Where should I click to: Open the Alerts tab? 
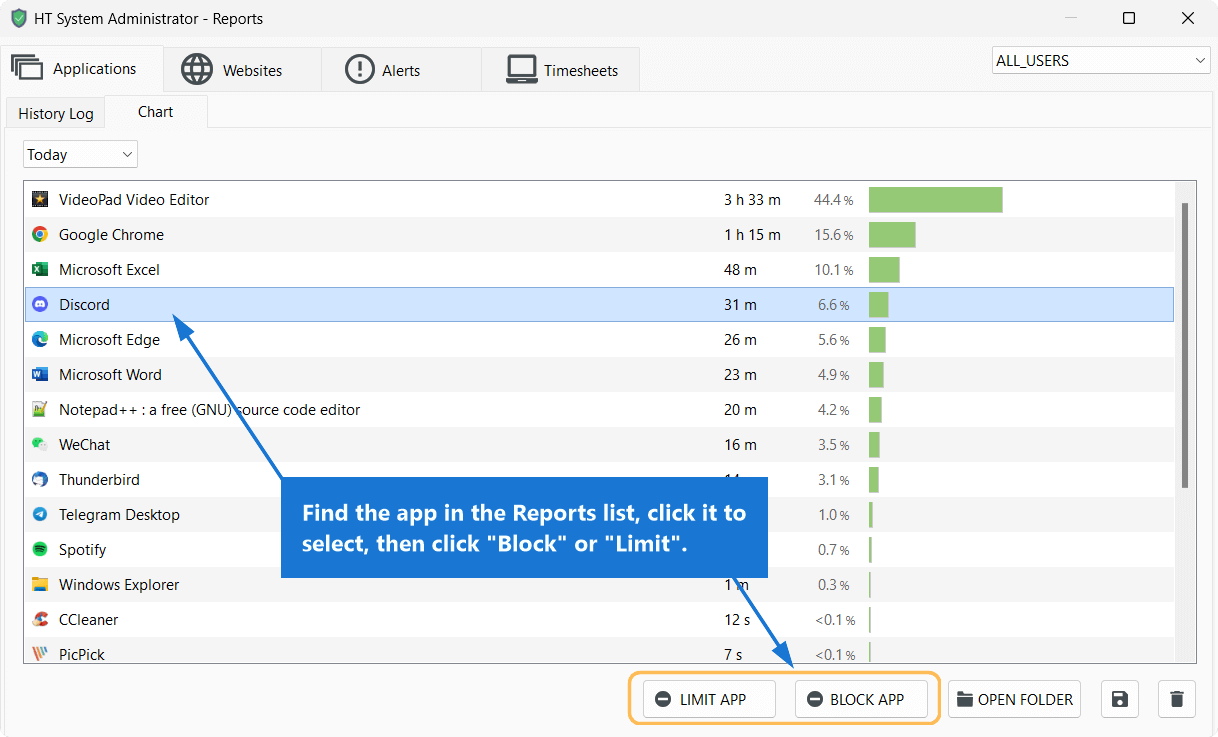[x=401, y=70]
